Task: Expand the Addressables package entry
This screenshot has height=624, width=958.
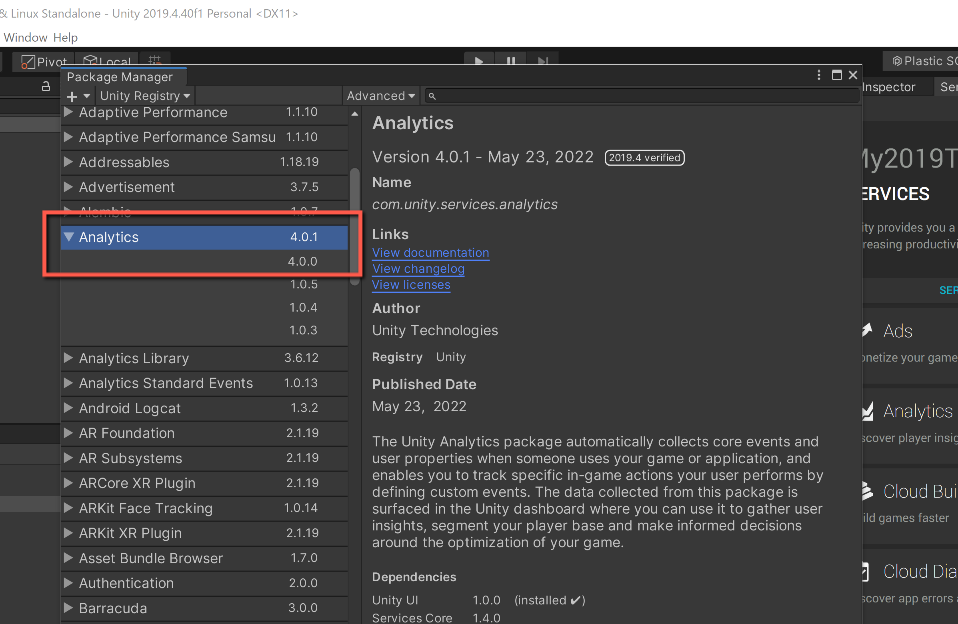Action: tap(68, 162)
